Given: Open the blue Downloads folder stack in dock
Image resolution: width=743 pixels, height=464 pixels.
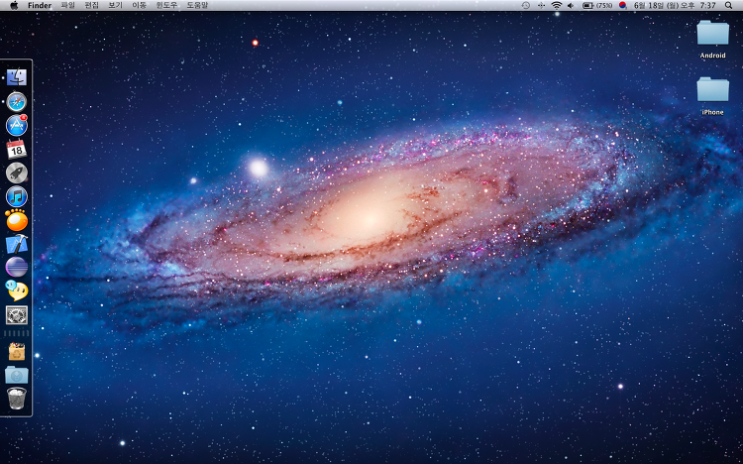Looking at the screenshot, I should [17, 375].
